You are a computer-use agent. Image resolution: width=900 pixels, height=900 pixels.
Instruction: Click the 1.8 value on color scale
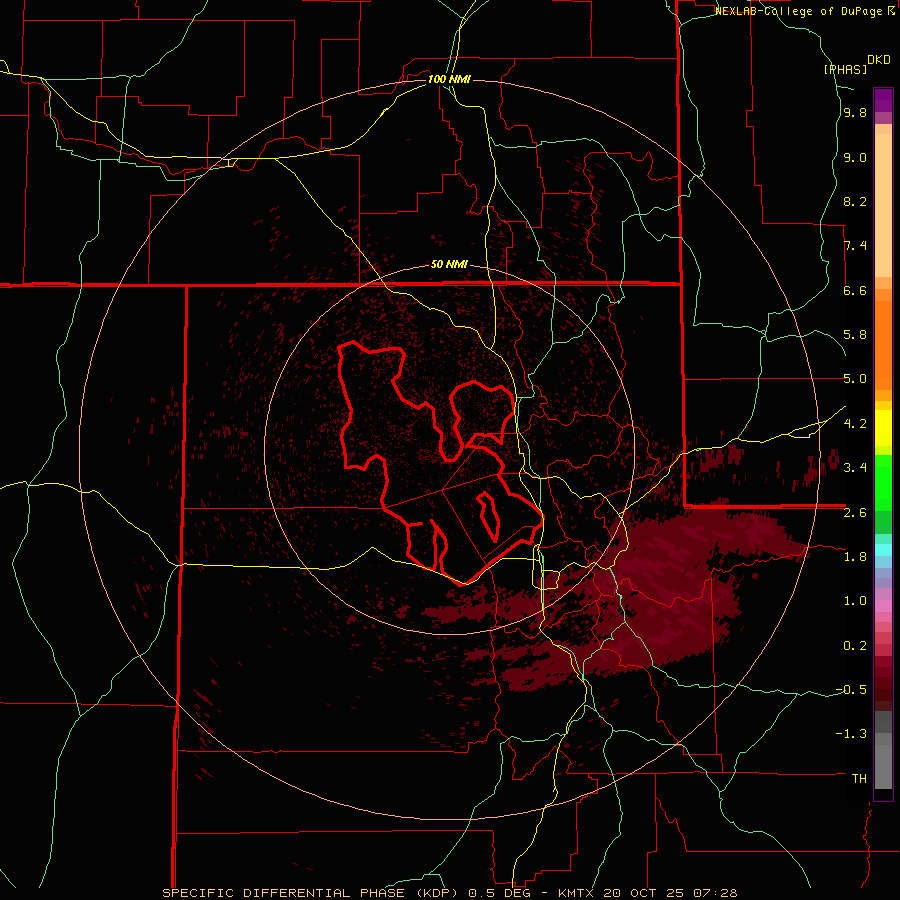coord(855,557)
